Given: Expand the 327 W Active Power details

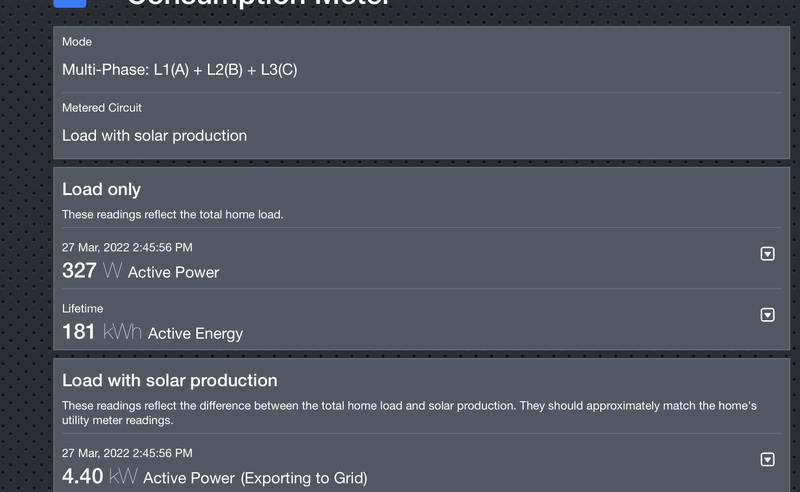Looking at the screenshot, I should pos(767,254).
